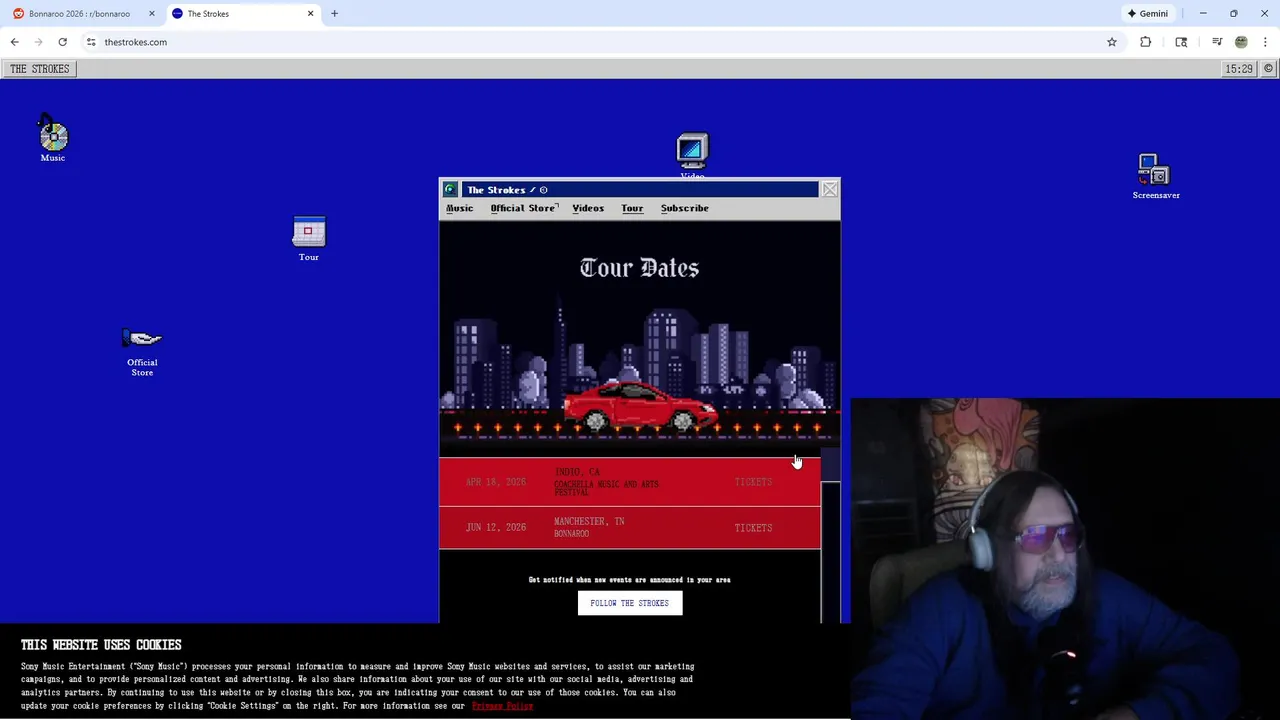Screen dimensions: 1280x720
Task: Open the Official Store menu item
Action: [x=523, y=208]
